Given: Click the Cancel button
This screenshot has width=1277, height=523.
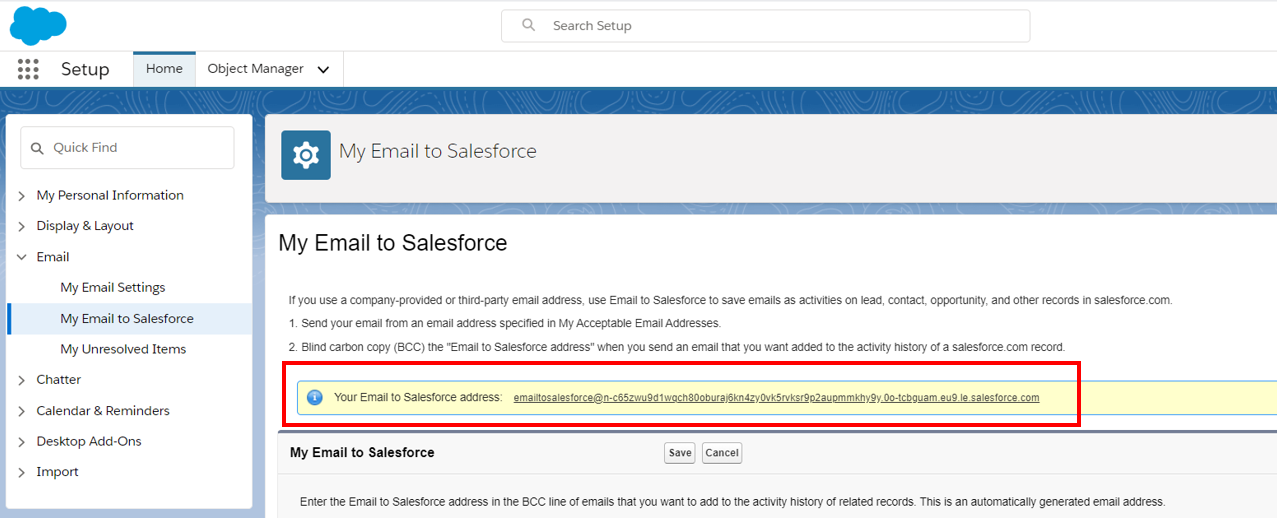Looking at the screenshot, I should [721, 453].
